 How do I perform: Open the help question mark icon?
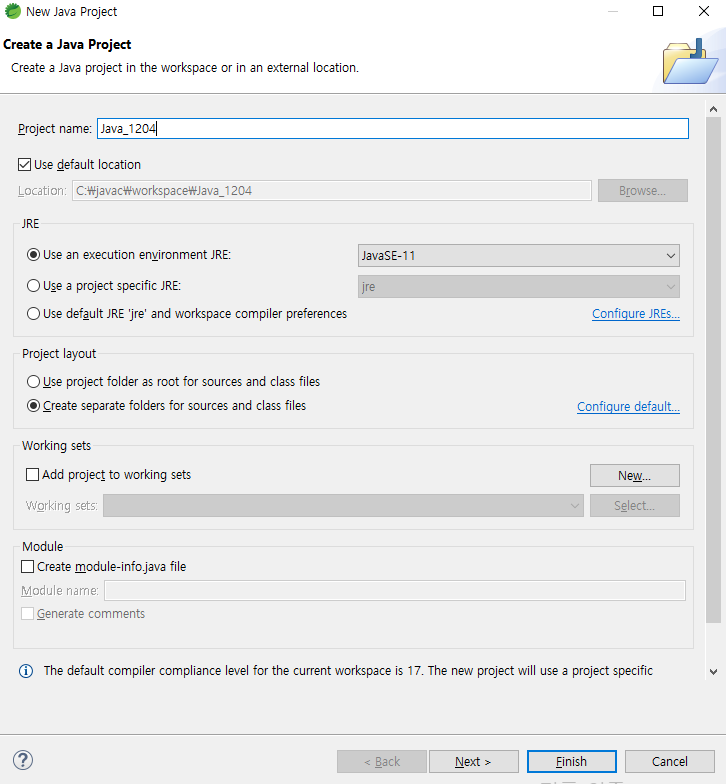pos(23,760)
